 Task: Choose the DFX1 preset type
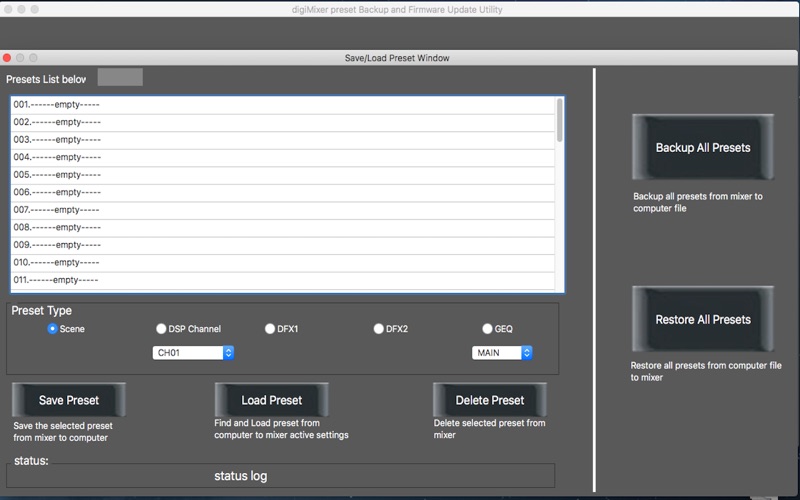[270, 329]
